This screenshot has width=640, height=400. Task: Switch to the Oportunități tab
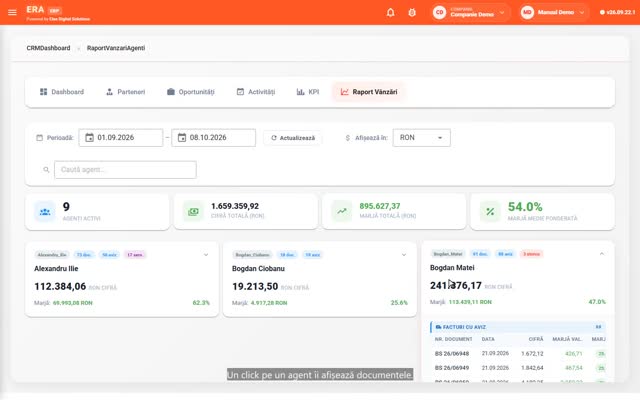191,92
